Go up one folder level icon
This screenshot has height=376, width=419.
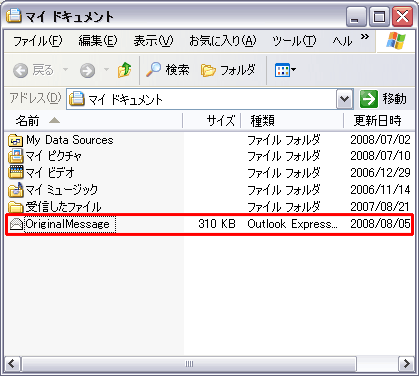pos(125,70)
